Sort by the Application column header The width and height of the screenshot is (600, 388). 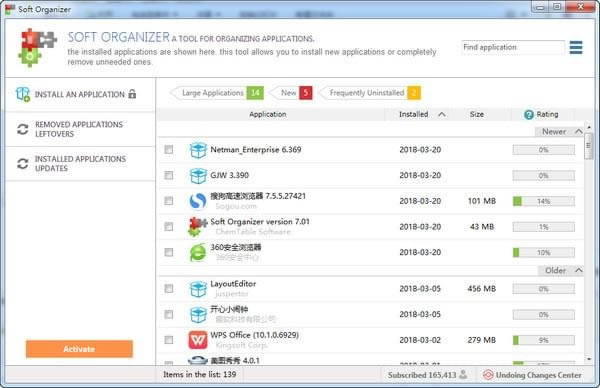coord(267,114)
